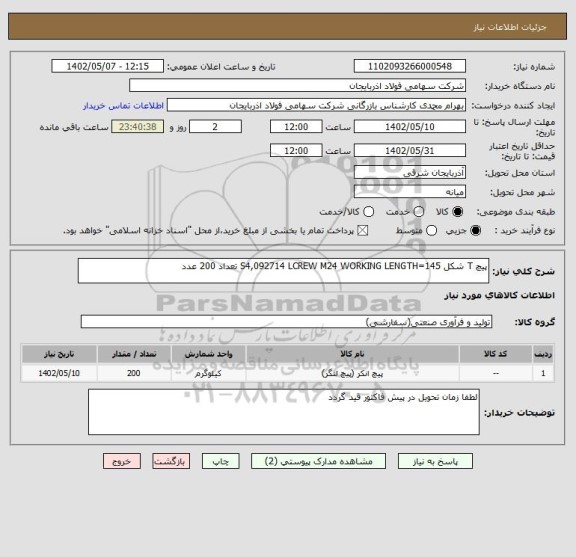Click the خروج exit button
576x557 pixels.
[122, 461]
